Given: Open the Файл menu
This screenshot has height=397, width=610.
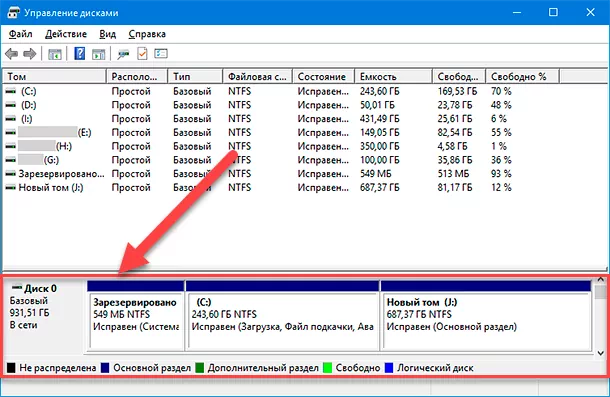Looking at the screenshot, I should (x=21, y=34).
